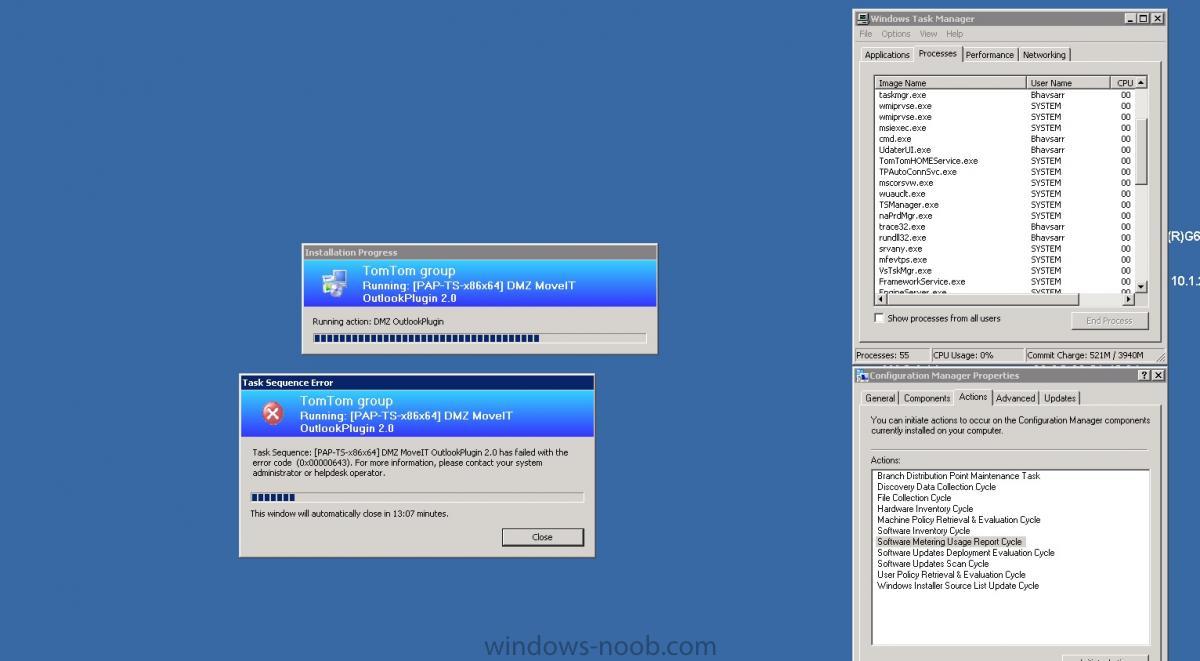Click the Windows Task Manager title bar icon
Viewport: 1200px width, 661px height.
[x=862, y=18]
